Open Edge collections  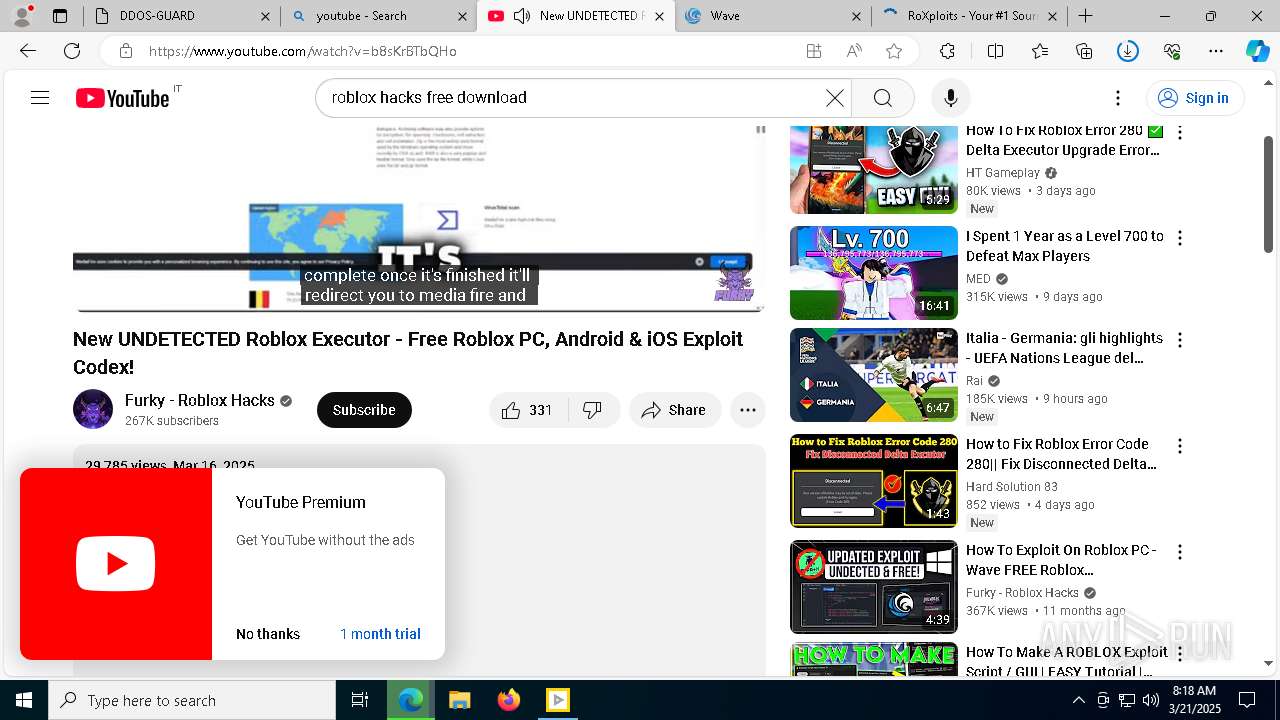tap(1084, 51)
